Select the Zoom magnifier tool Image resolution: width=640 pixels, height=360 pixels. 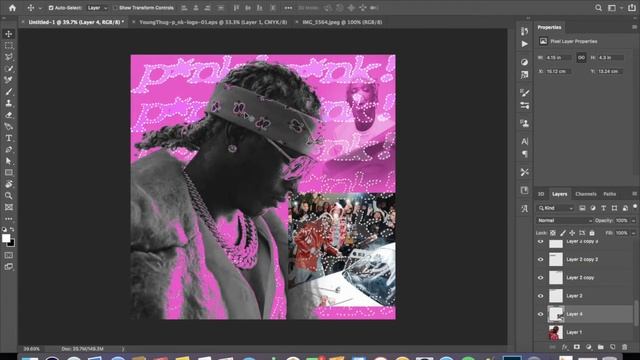tap(9, 196)
